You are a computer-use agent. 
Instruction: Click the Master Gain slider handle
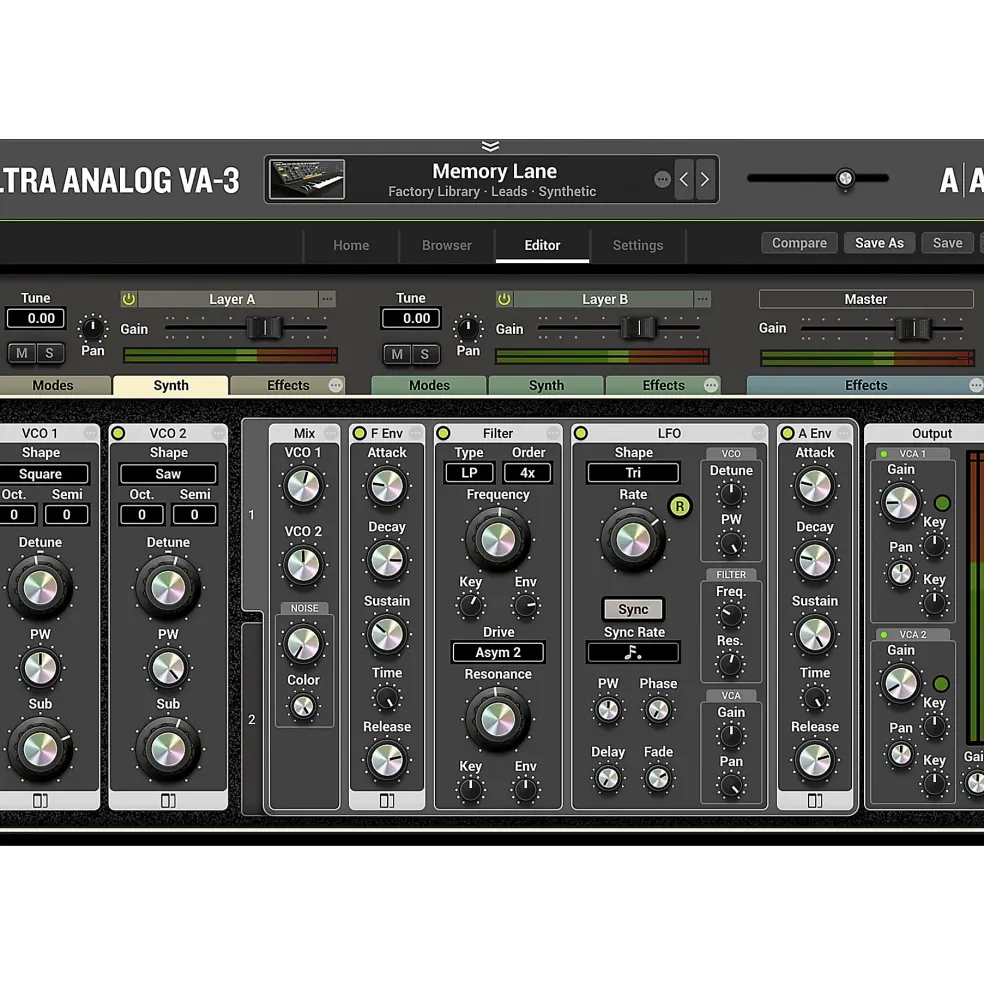(x=913, y=327)
